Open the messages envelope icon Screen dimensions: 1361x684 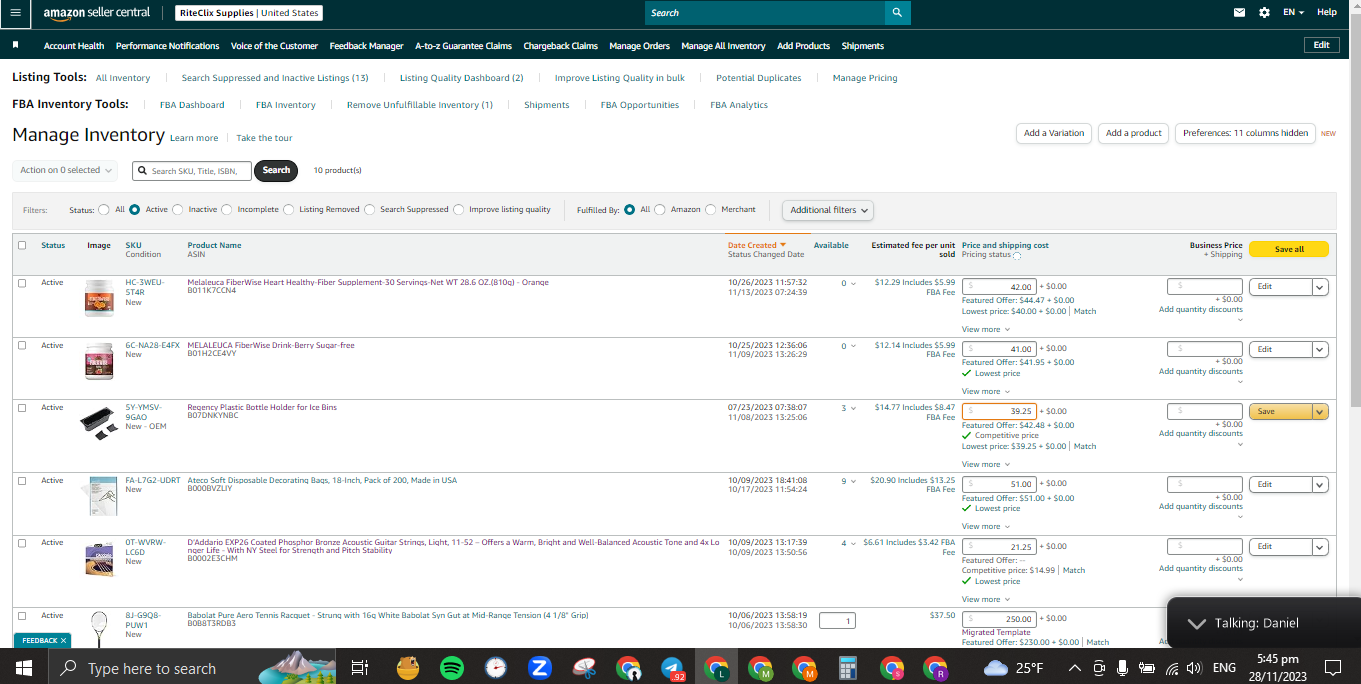pyautogui.click(x=1240, y=12)
